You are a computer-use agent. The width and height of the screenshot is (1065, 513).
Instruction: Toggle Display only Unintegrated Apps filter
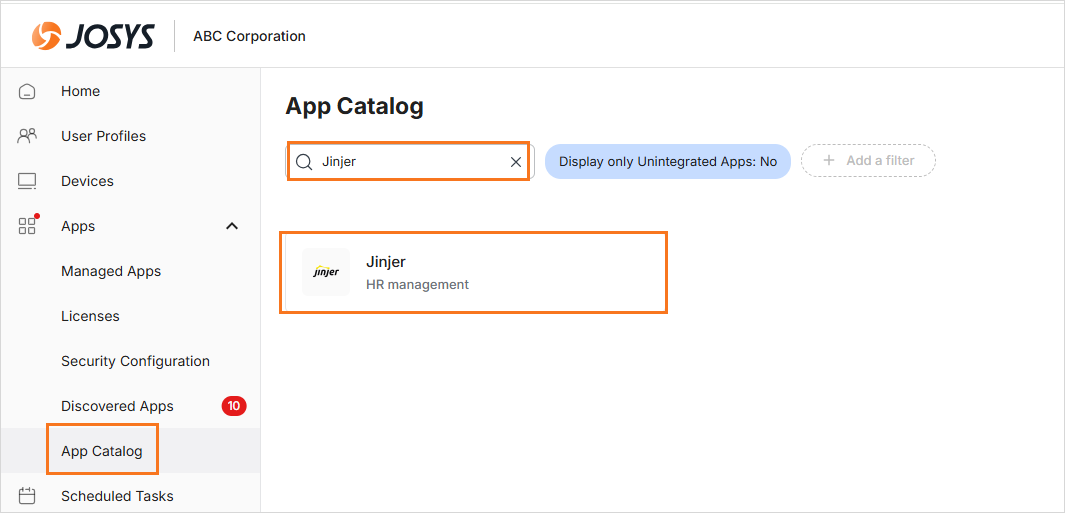pyautogui.click(x=668, y=162)
